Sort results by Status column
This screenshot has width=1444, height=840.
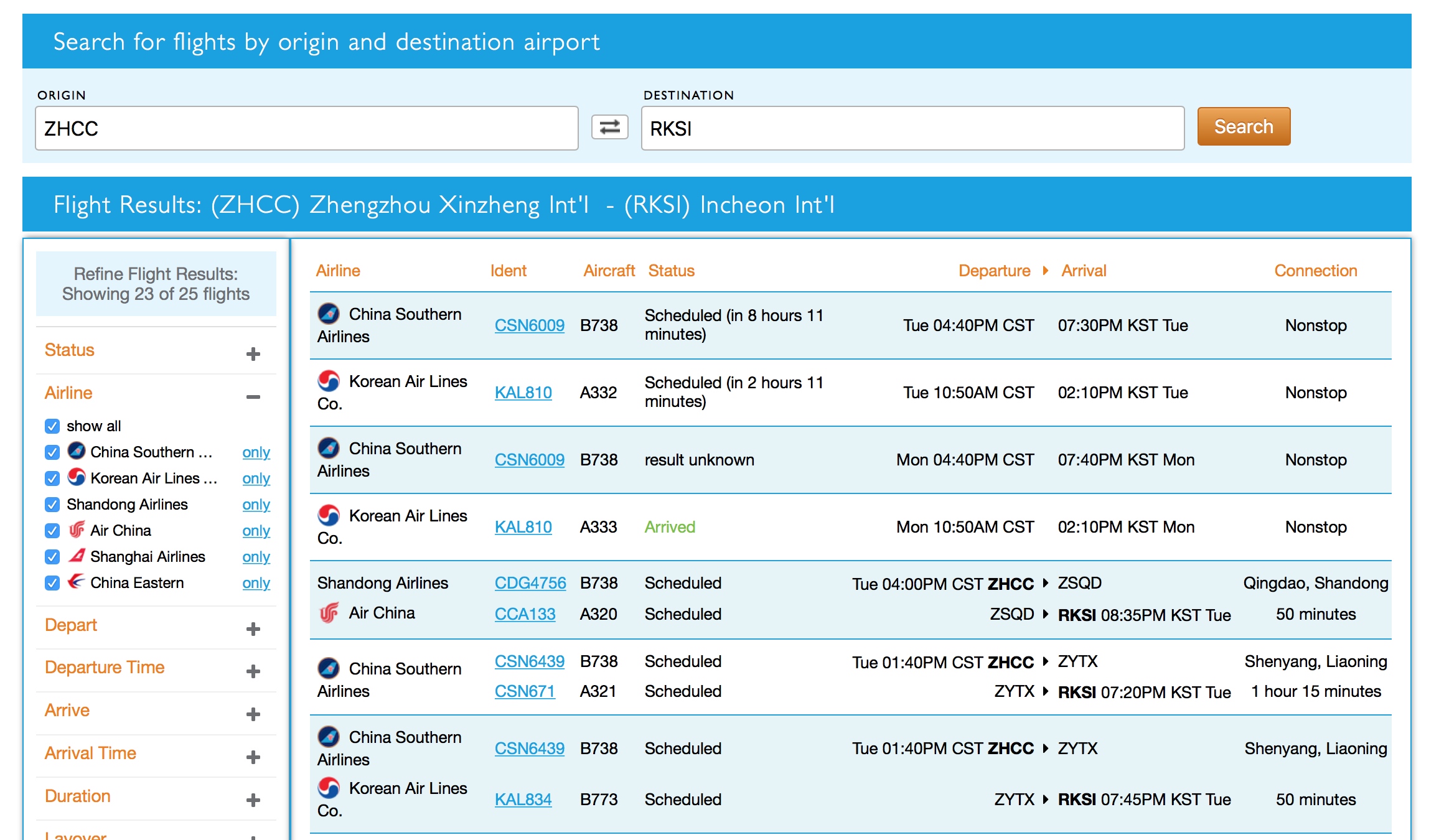[671, 271]
